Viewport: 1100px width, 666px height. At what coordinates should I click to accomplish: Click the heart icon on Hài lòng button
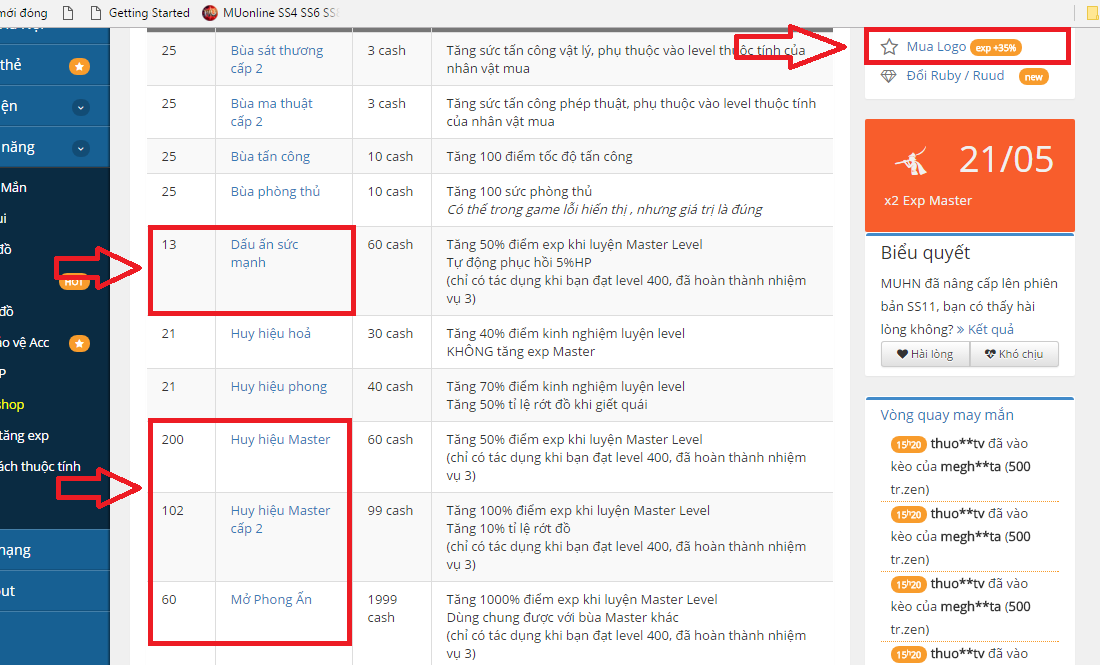pyautogui.click(x=902, y=354)
